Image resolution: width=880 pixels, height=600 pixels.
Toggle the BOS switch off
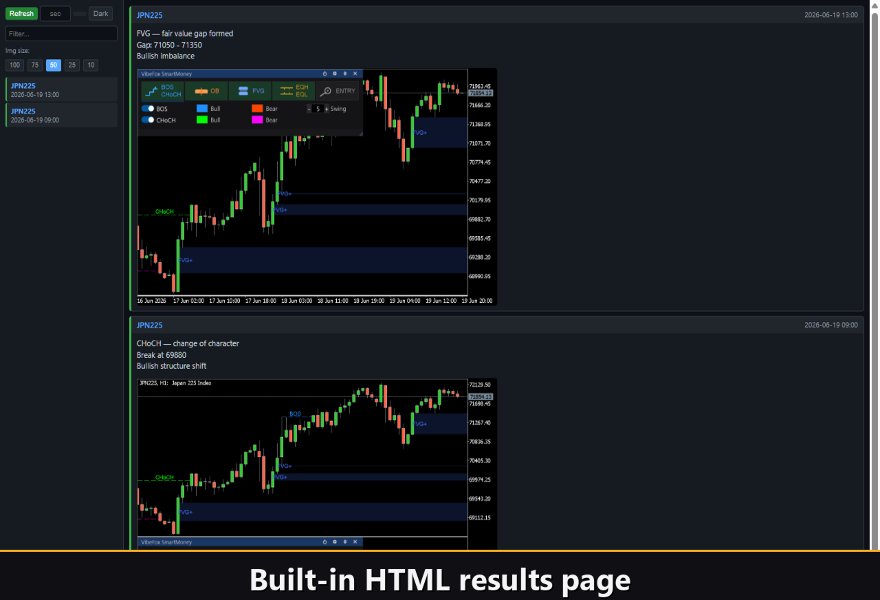[x=148, y=109]
